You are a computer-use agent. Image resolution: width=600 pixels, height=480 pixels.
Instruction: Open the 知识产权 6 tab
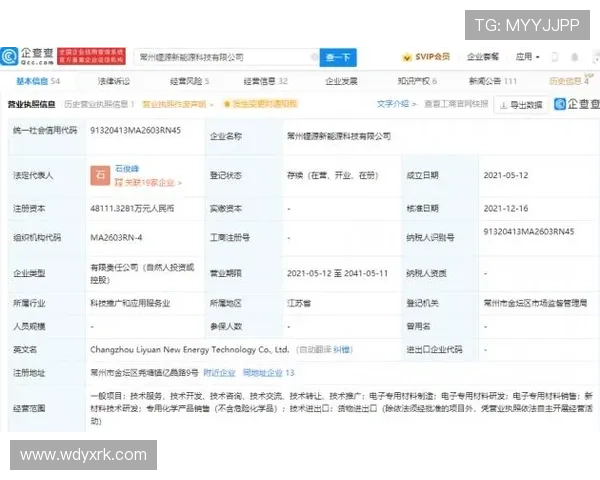point(417,81)
